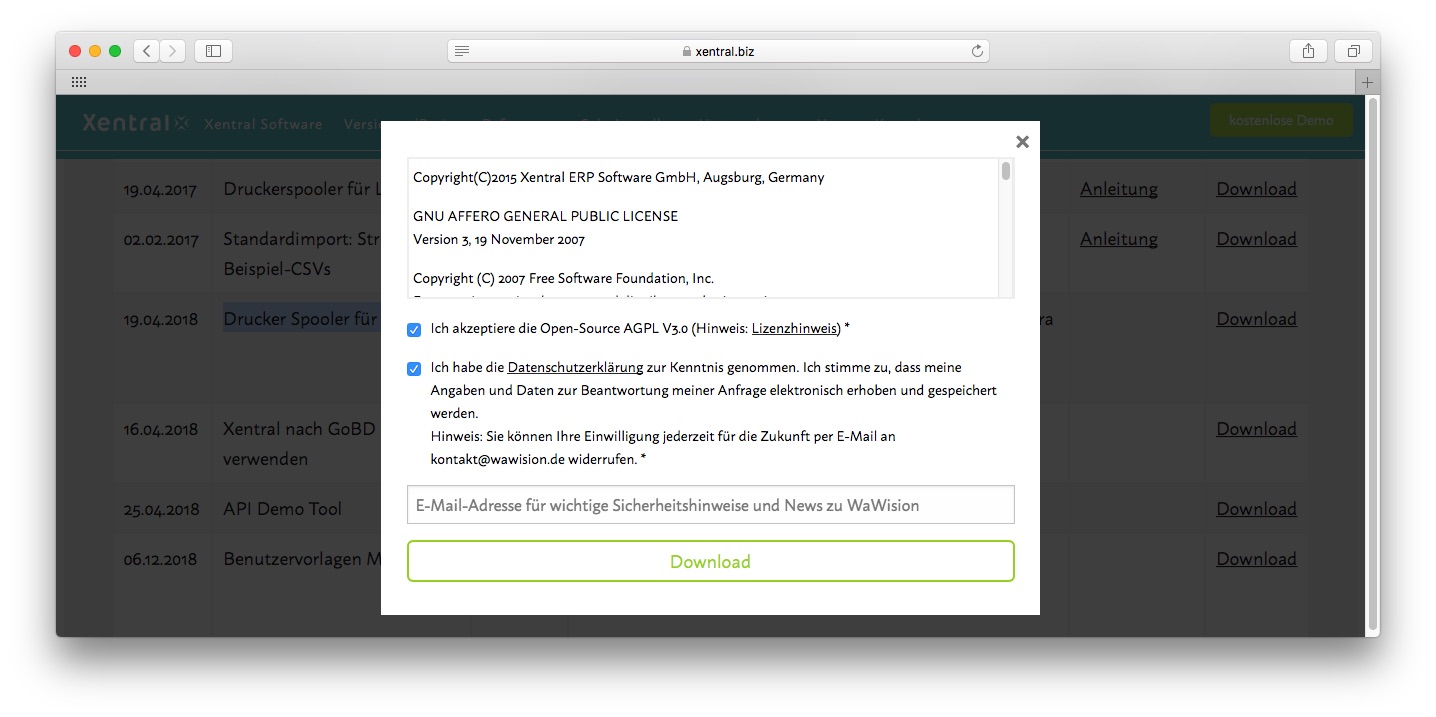The height and width of the screenshot is (717, 1436).
Task: Uncheck the AGPL V3.0 acceptance checkbox
Action: click(x=414, y=329)
